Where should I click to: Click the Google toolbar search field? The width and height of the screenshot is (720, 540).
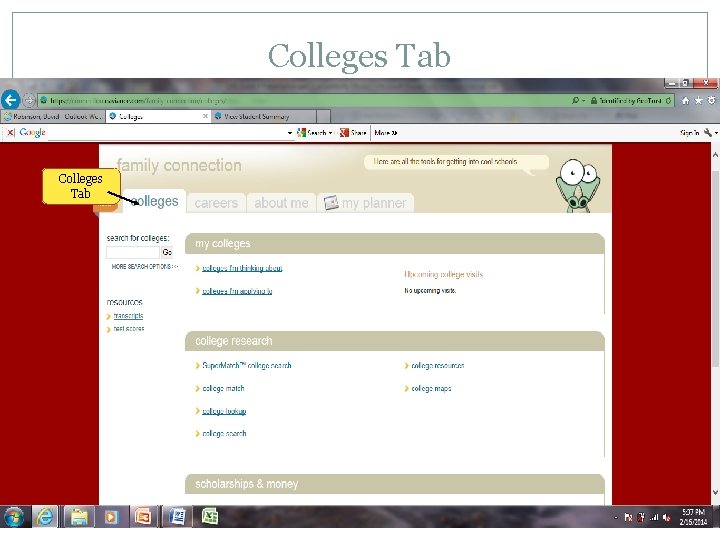point(166,133)
